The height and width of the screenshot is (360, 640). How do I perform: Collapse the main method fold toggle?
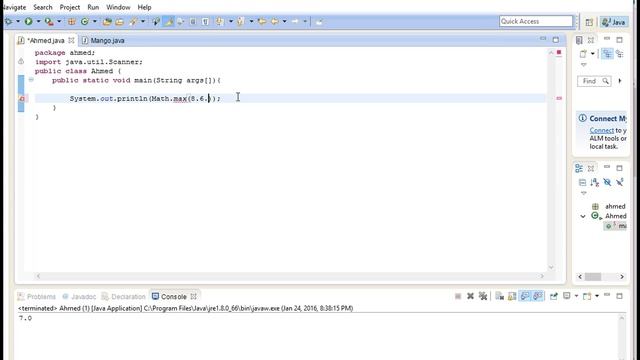click(31, 80)
